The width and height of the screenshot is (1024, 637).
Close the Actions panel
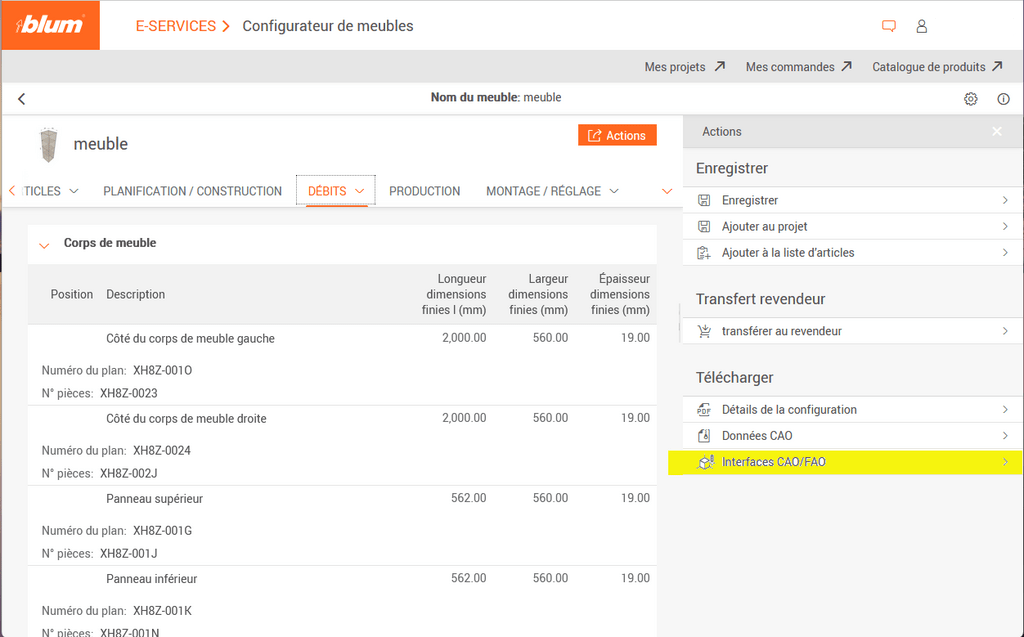tap(996, 132)
